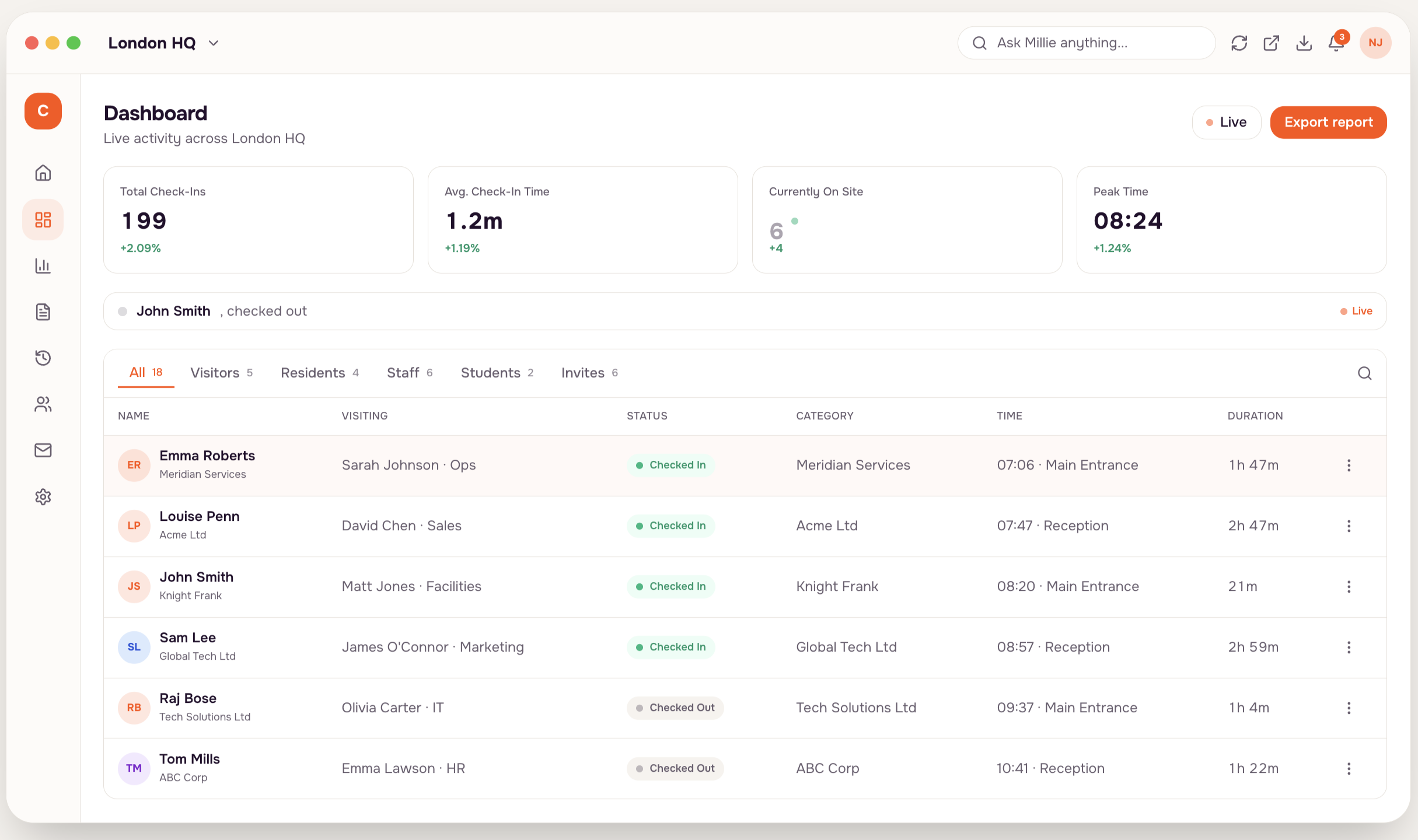Toggle the Live status pill near Export report
The image size is (1418, 840).
tap(1226, 123)
